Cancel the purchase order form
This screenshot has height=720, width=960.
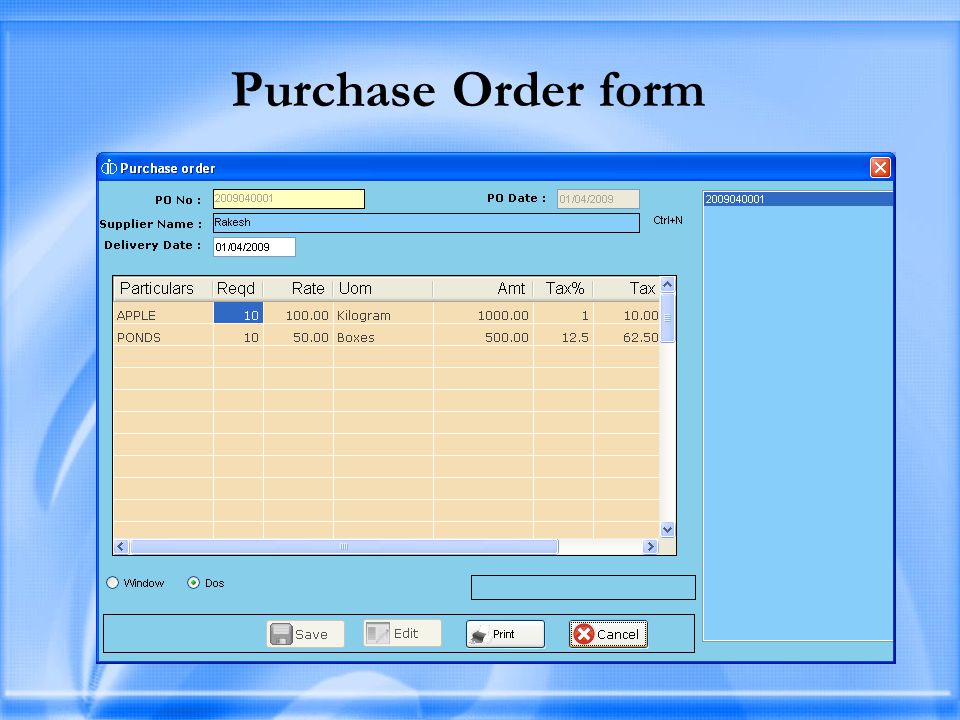click(608, 634)
